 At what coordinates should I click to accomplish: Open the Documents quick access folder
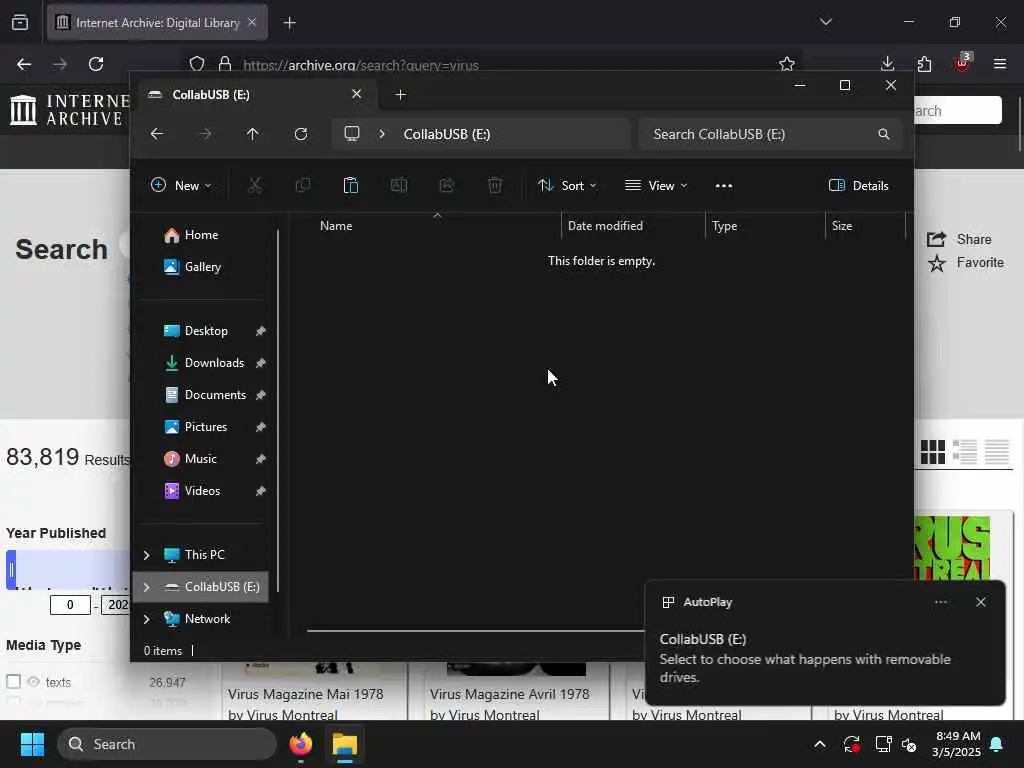[x=215, y=395]
